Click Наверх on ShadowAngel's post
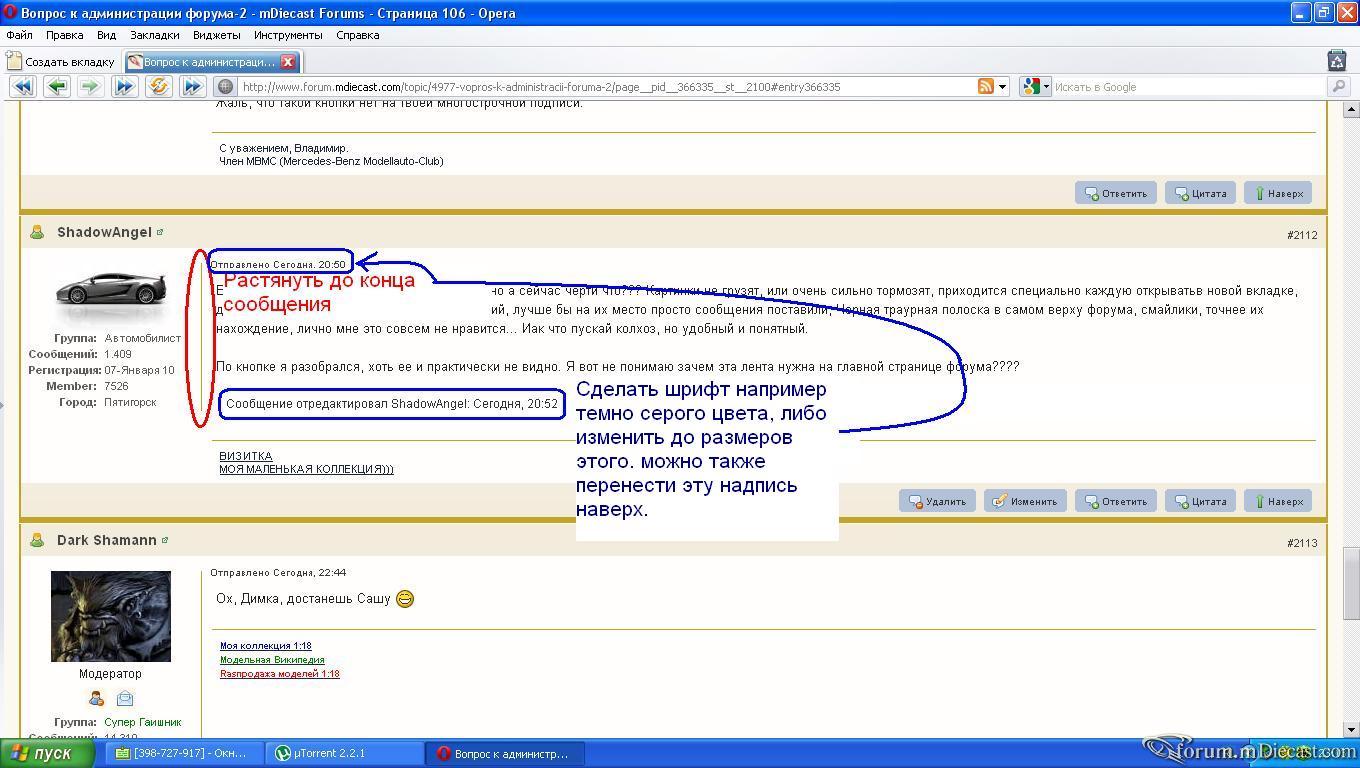Screen dimensions: 1360x768 click(1278, 501)
